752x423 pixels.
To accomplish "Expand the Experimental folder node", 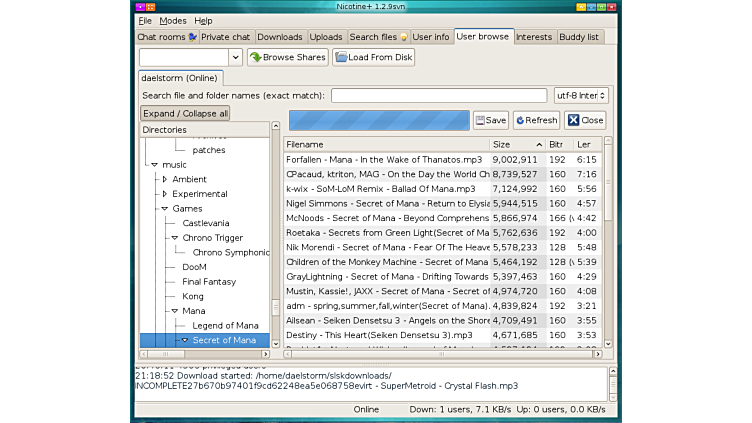I will 164,194.
